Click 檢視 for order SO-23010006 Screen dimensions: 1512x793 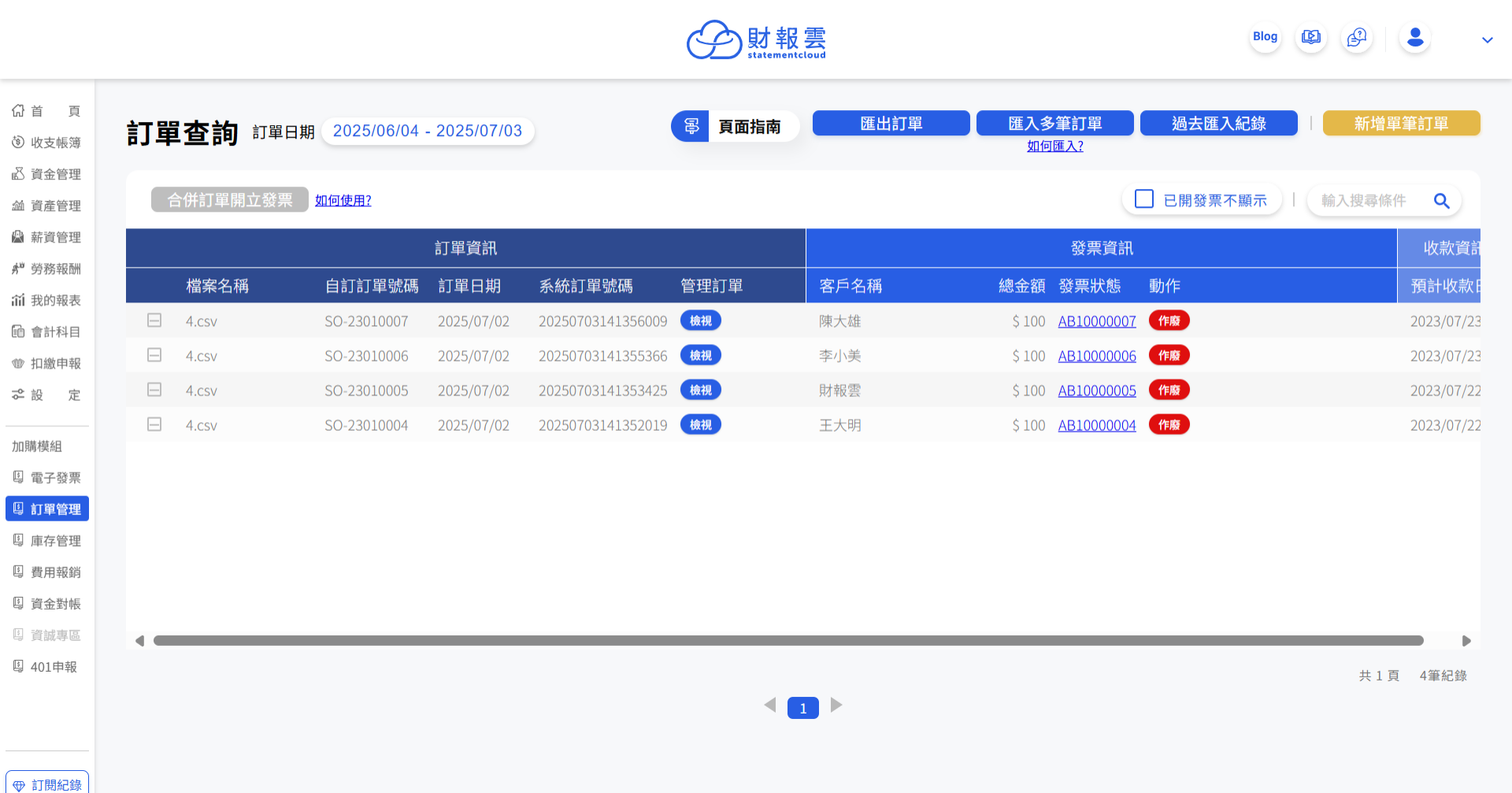click(700, 355)
